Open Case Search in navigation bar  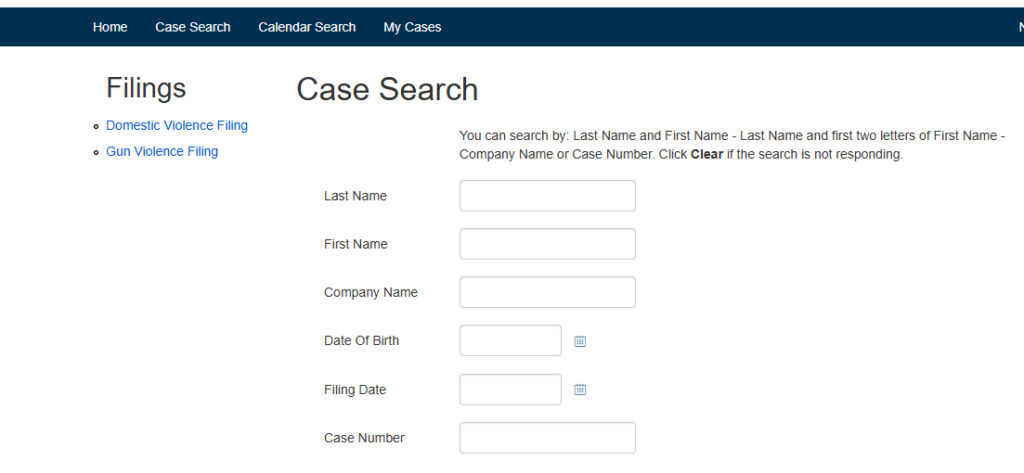click(x=193, y=27)
